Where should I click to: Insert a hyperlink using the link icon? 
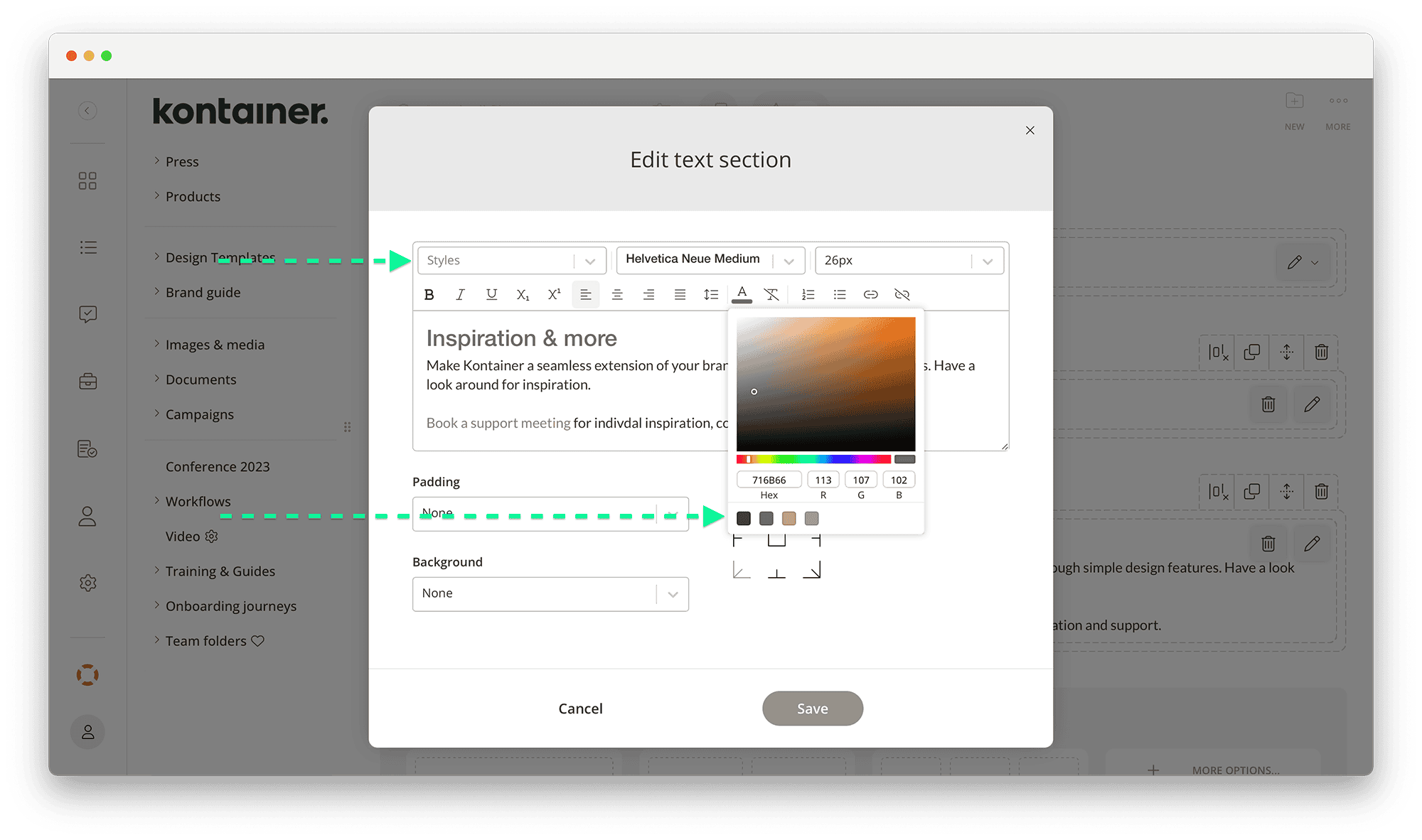870,294
